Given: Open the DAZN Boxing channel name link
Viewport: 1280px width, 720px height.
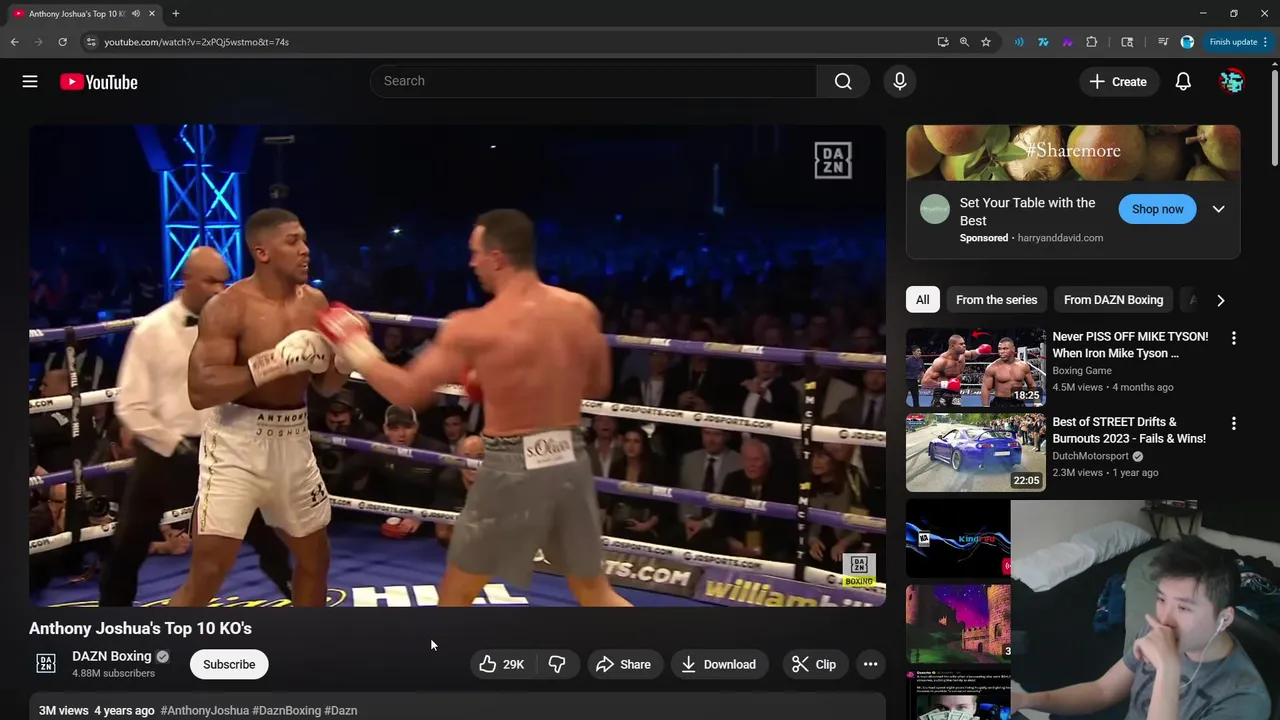Looking at the screenshot, I should [112, 656].
